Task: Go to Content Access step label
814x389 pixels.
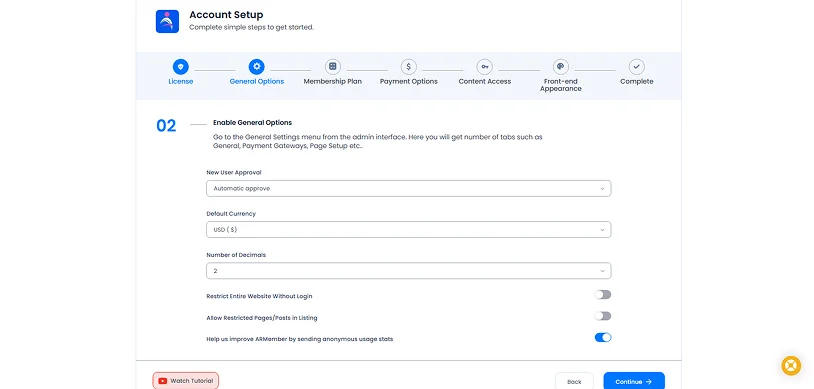Action: [x=484, y=82]
